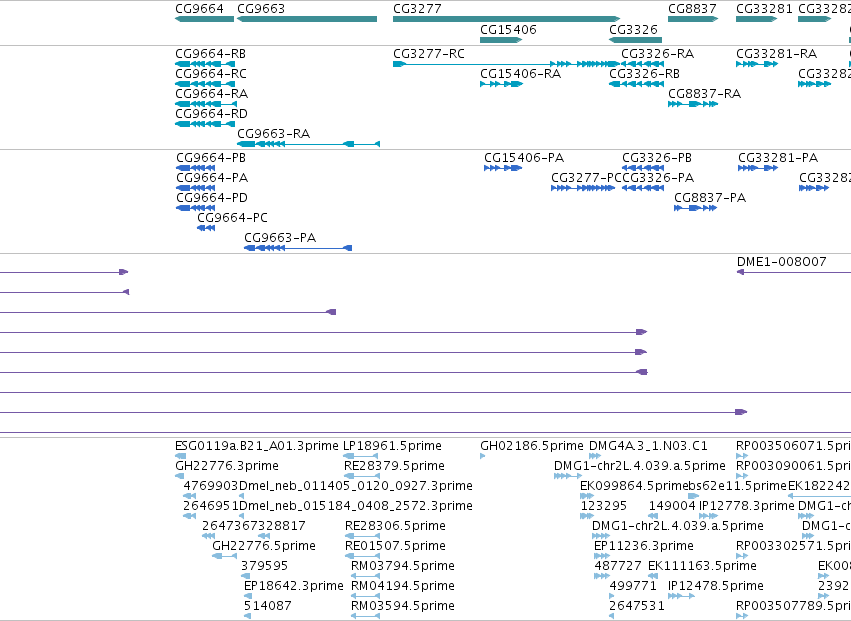Click the CG8837 gene label
This screenshot has width=851, height=621.
692,9
